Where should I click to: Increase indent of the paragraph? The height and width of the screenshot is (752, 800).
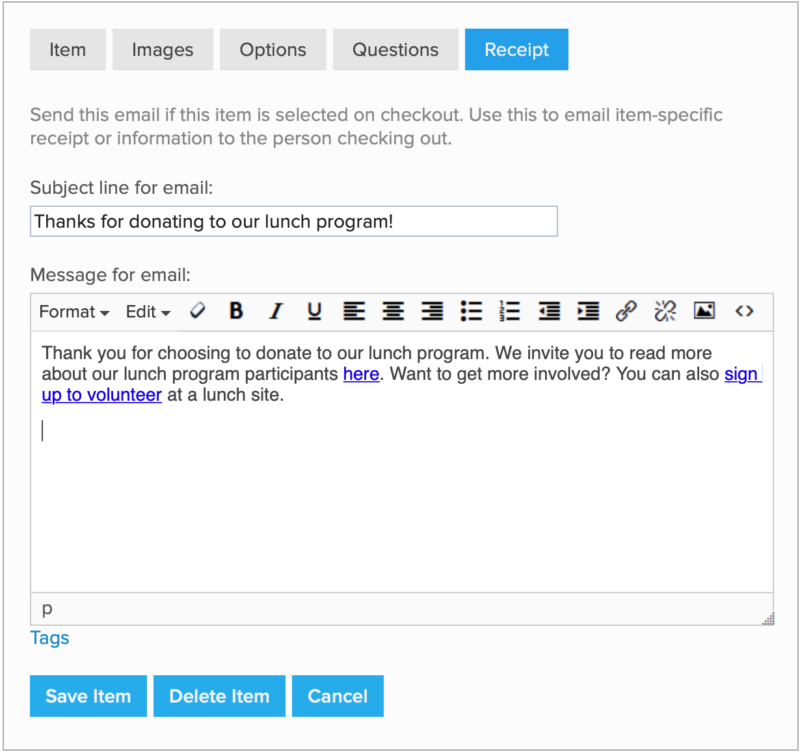click(588, 311)
